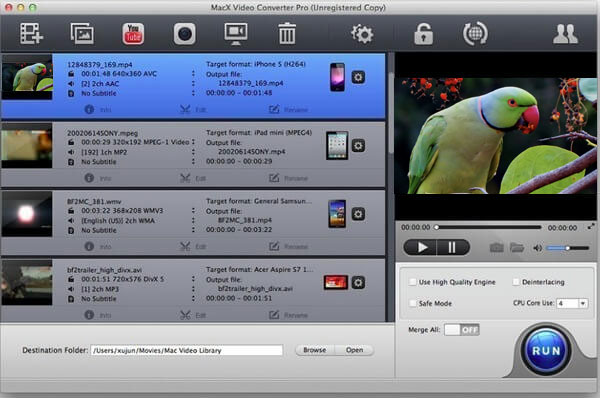Enable the Deinterlacing checkbox

pos(516,282)
